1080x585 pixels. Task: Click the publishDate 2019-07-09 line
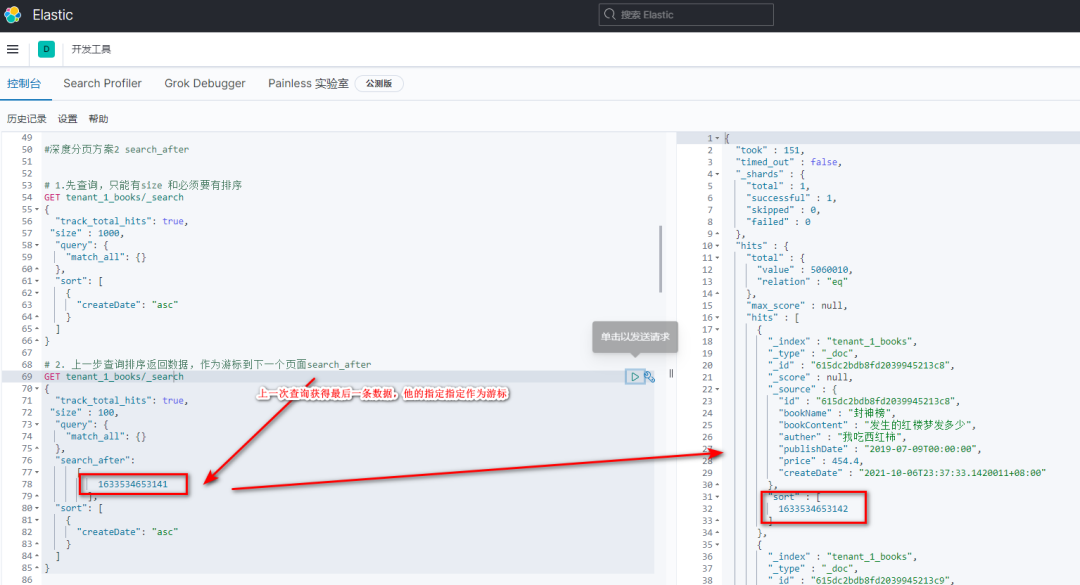[x=879, y=449]
